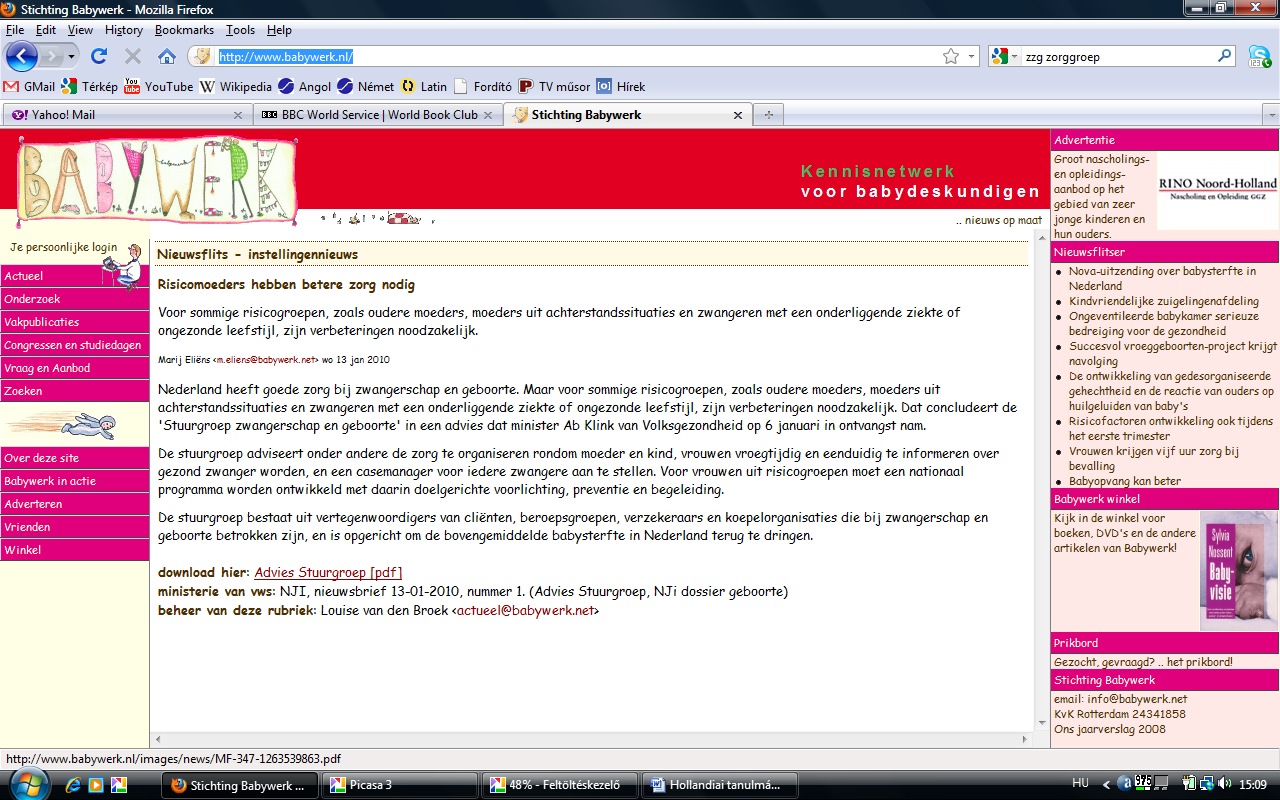Open the Vrienden sidebar item
The width and height of the screenshot is (1280, 800).
click(x=75, y=527)
